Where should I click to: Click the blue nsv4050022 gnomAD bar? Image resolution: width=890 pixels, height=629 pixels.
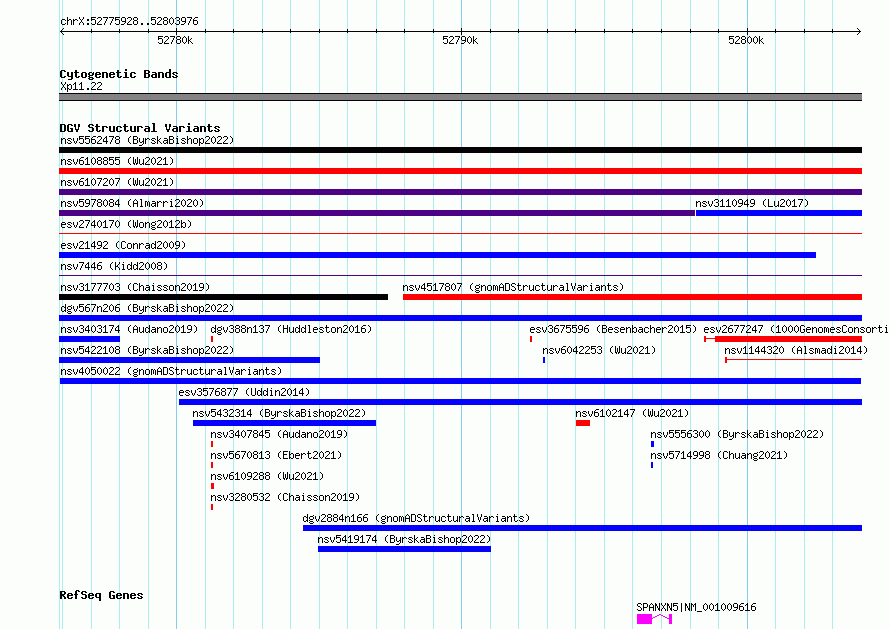coord(460,381)
